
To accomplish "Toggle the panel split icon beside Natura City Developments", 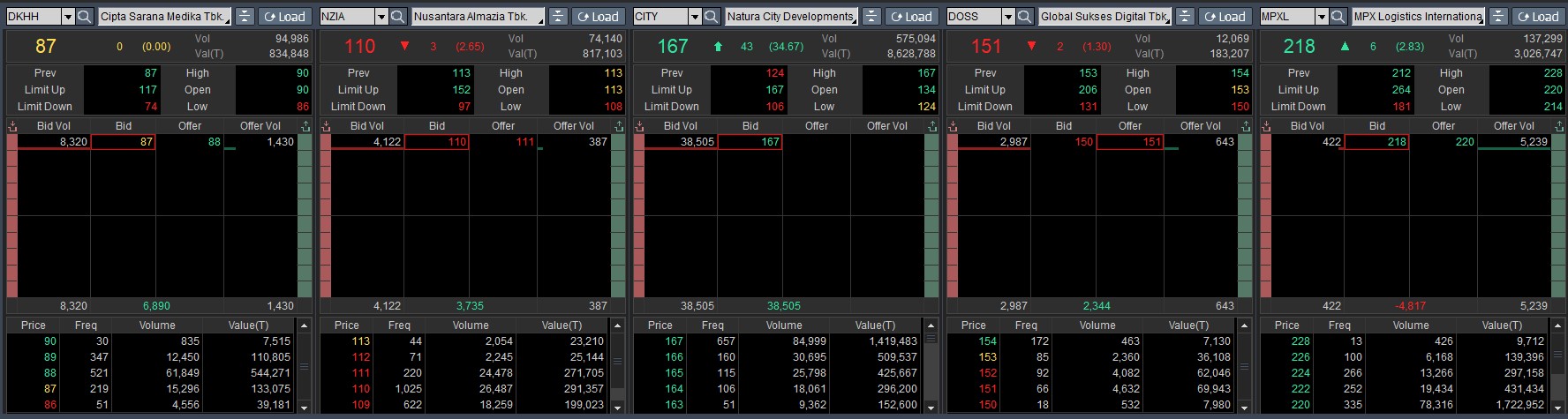I will click(871, 17).
